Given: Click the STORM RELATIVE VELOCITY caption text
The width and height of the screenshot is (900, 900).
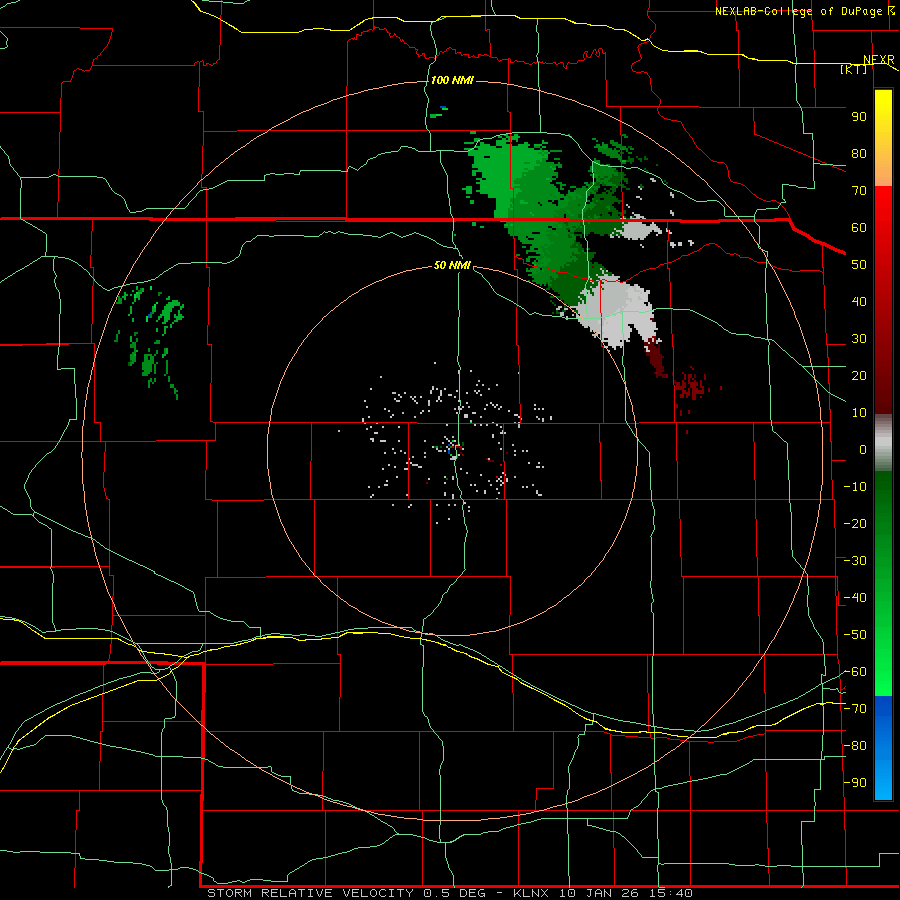Looking at the screenshot, I should click(310, 893).
